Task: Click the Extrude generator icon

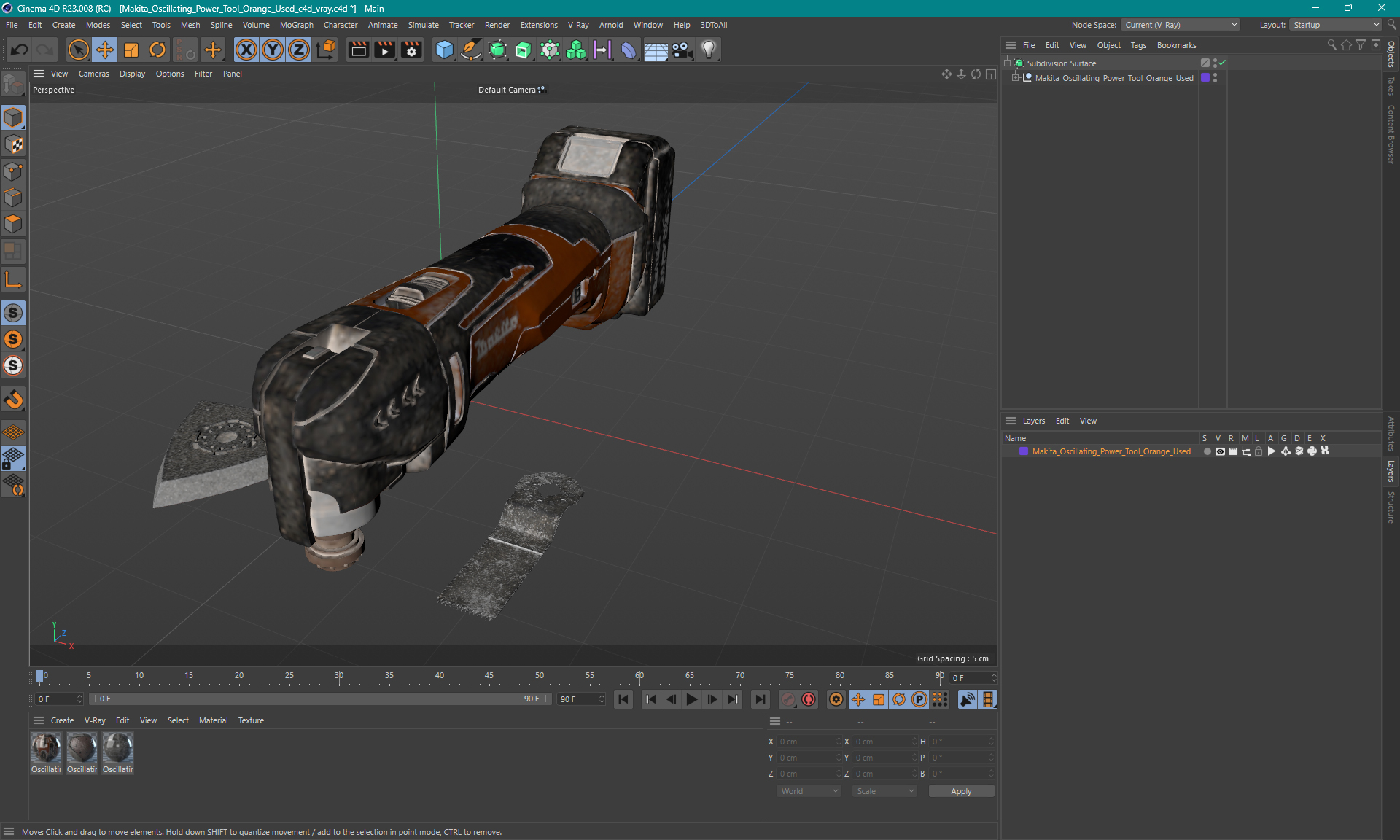Action: click(x=524, y=50)
